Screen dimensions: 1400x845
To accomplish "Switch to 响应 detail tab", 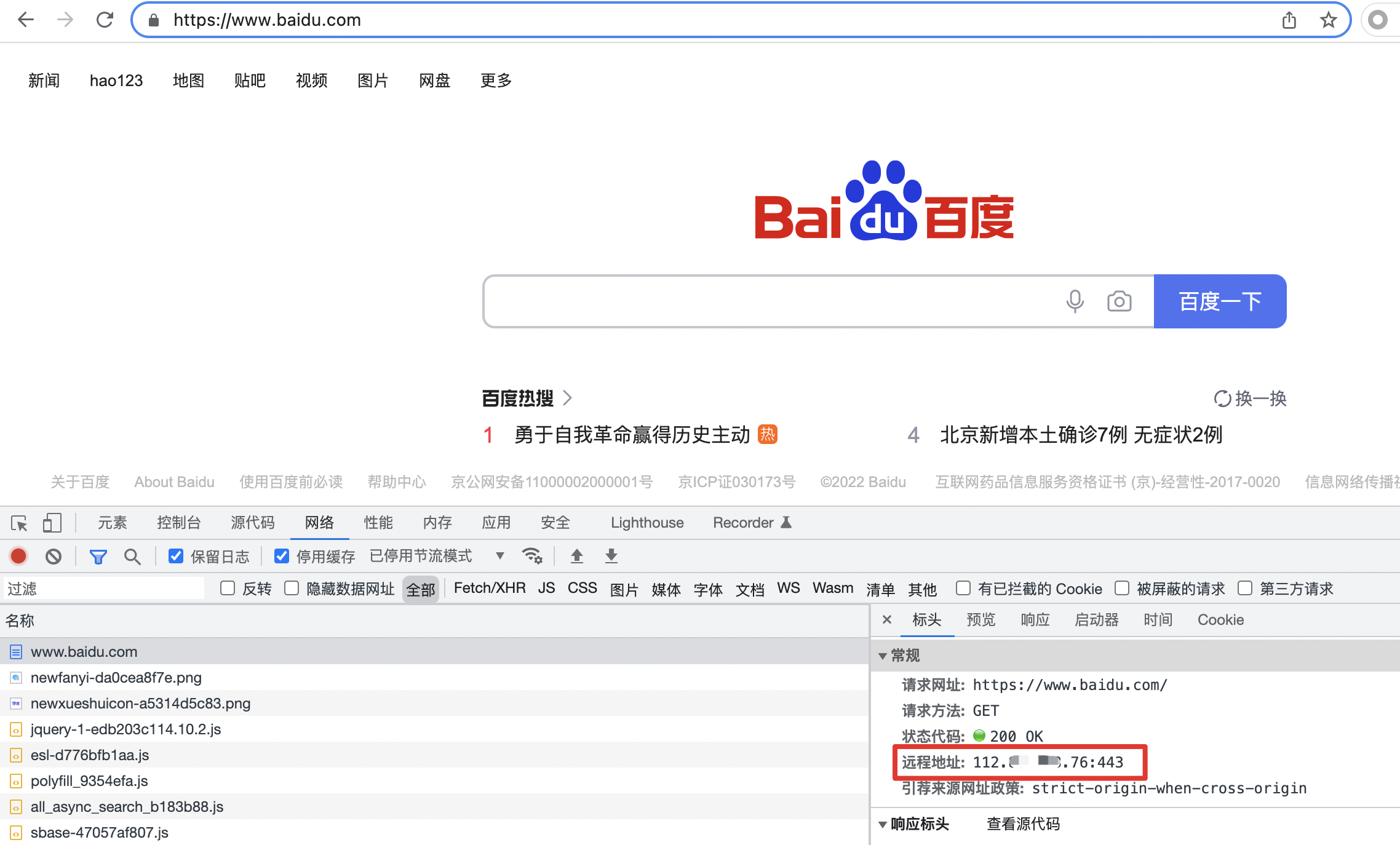I will pyautogui.click(x=1035, y=619).
